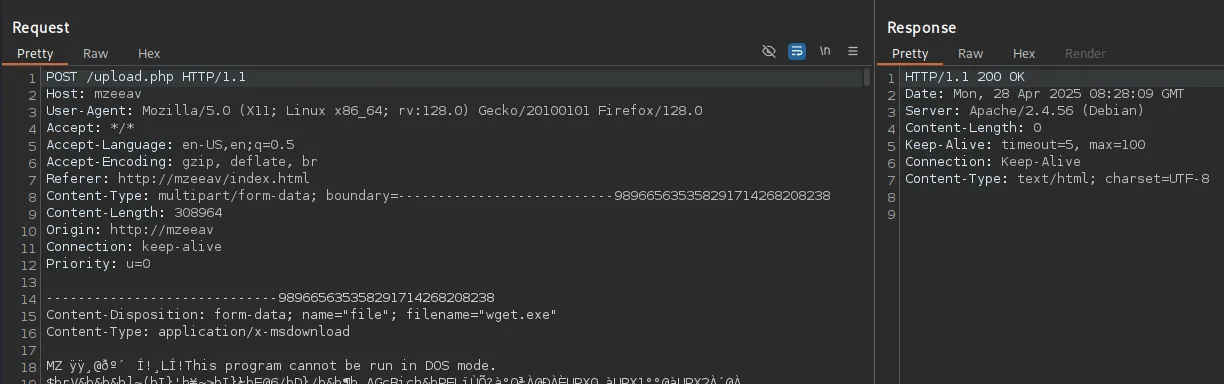Image resolution: width=1224 pixels, height=384 pixels.
Task: Toggle word wrap in request editor
Action: [797, 51]
